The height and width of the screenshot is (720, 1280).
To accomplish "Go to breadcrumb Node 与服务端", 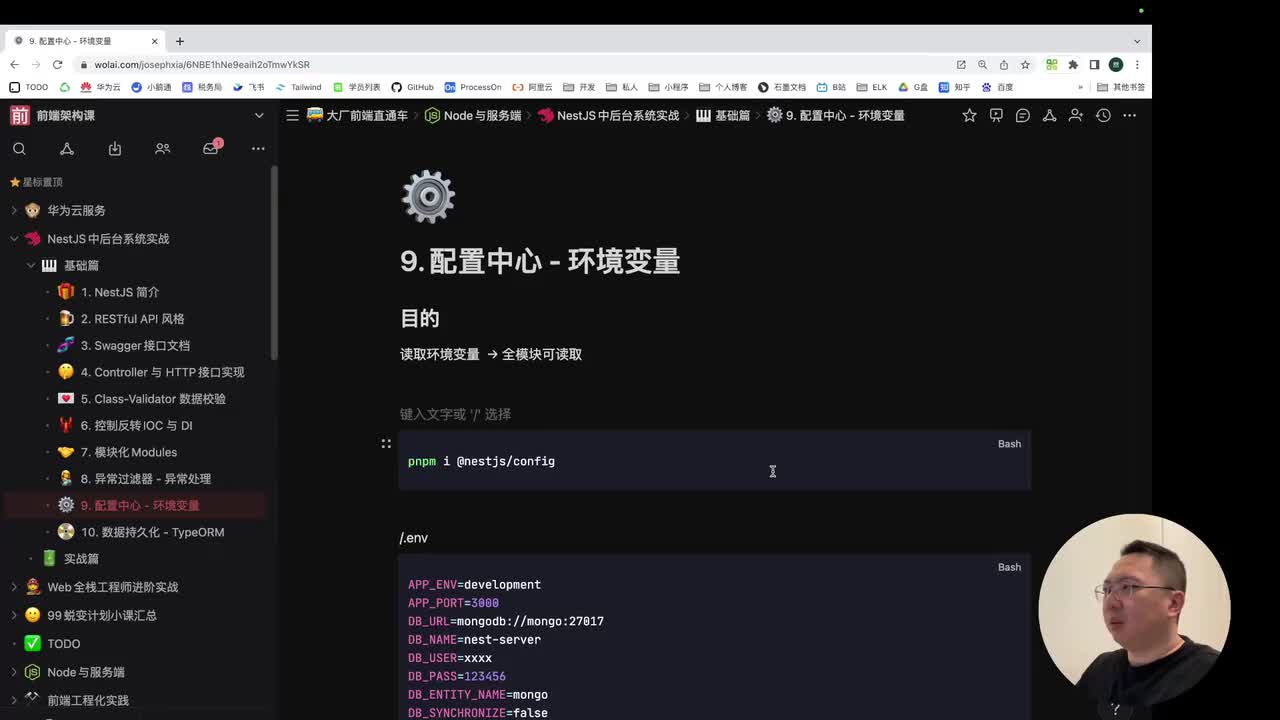I will pyautogui.click(x=473, y=115).
